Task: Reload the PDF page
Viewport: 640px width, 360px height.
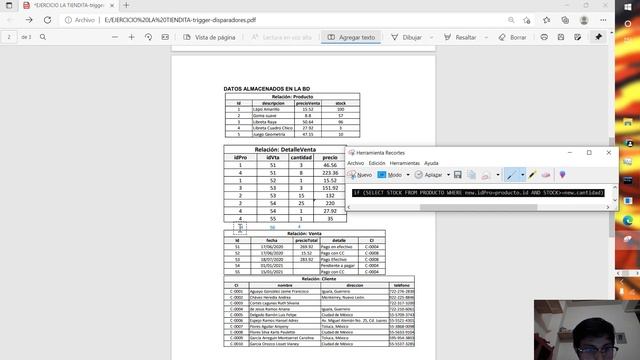Action: pos(47,20)
